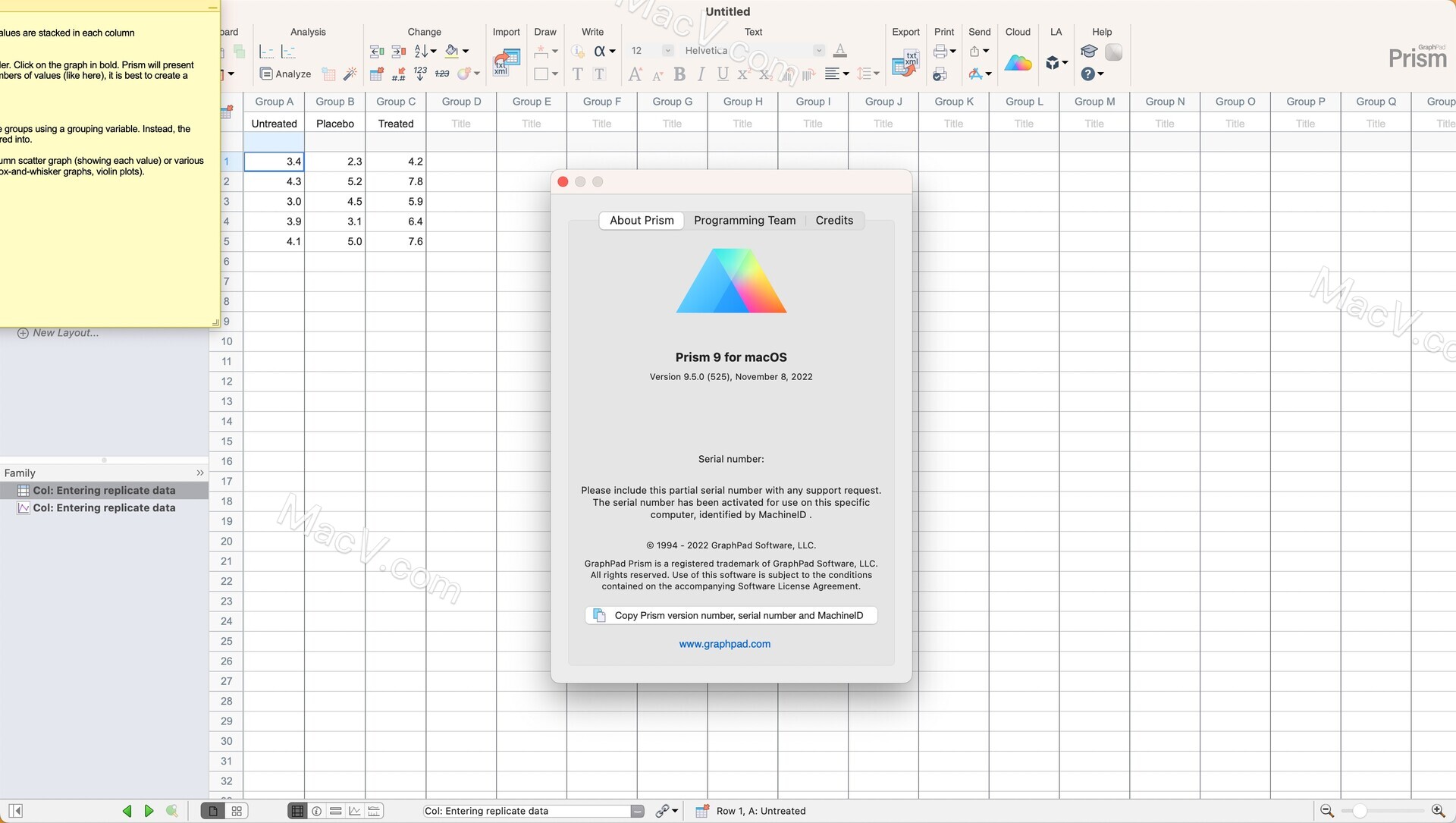
Task: Click the strikethrough 123 format icon
Action: coord(442,74)
